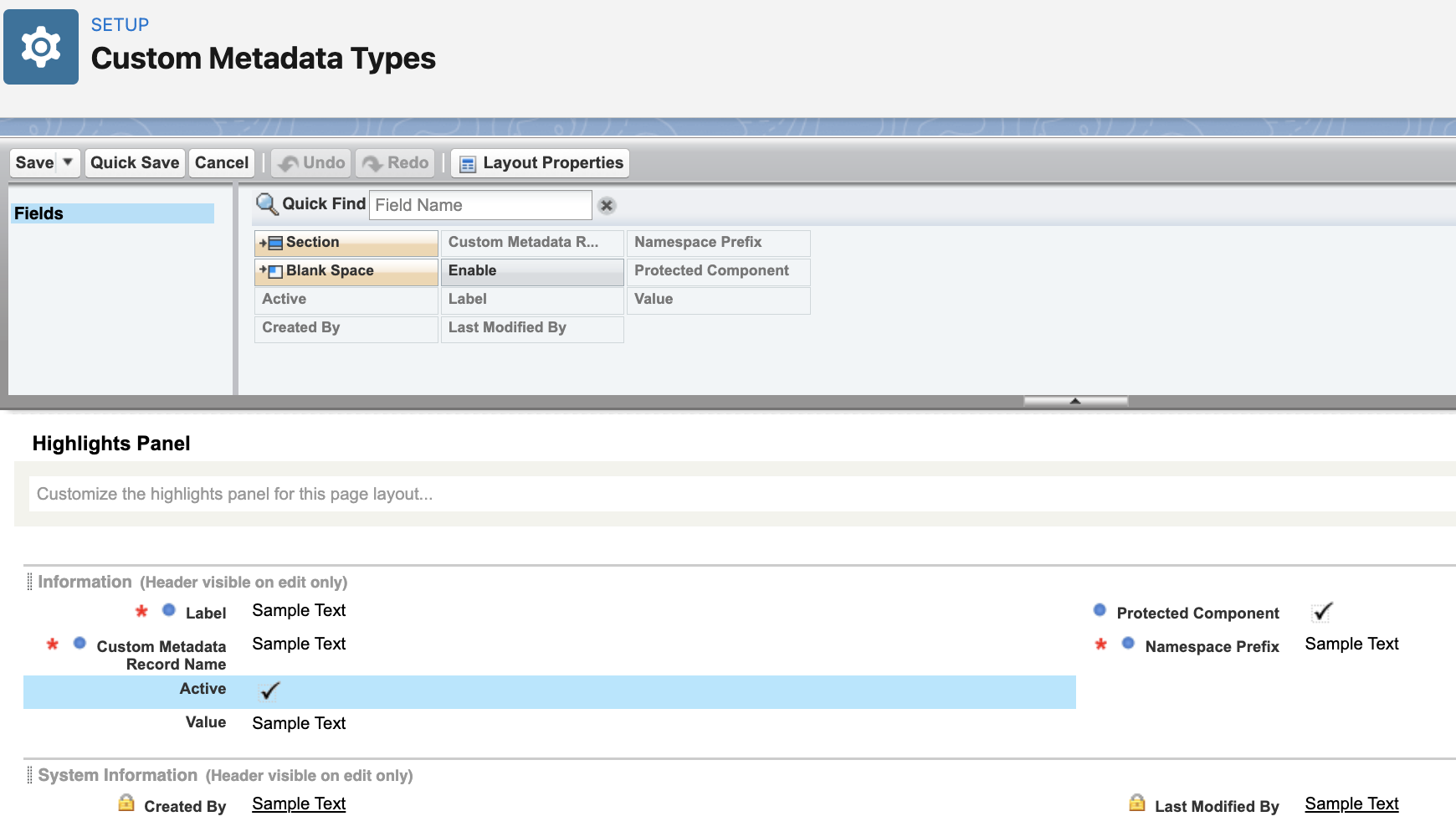Image resolution: width=1456 pixels, height=837 pixels.
Task: Open the Sample Text link under Created By
Action: click(x=297, y=804)
